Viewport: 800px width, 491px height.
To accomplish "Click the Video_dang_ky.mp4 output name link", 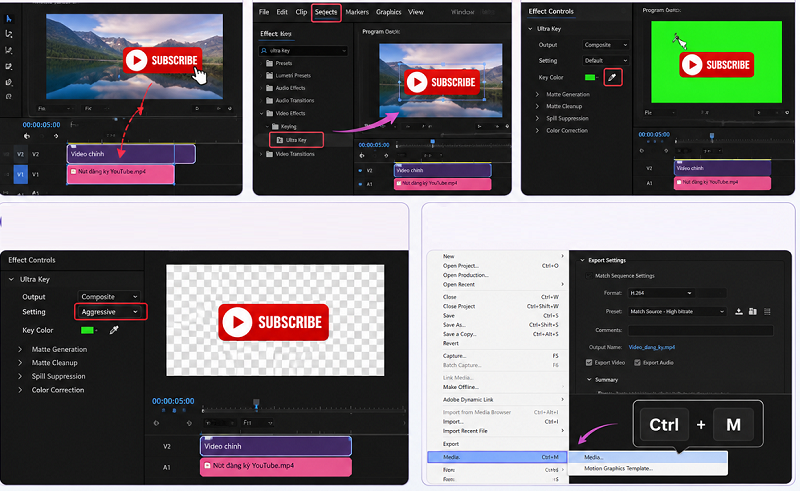I will click(x=652, y=347).
